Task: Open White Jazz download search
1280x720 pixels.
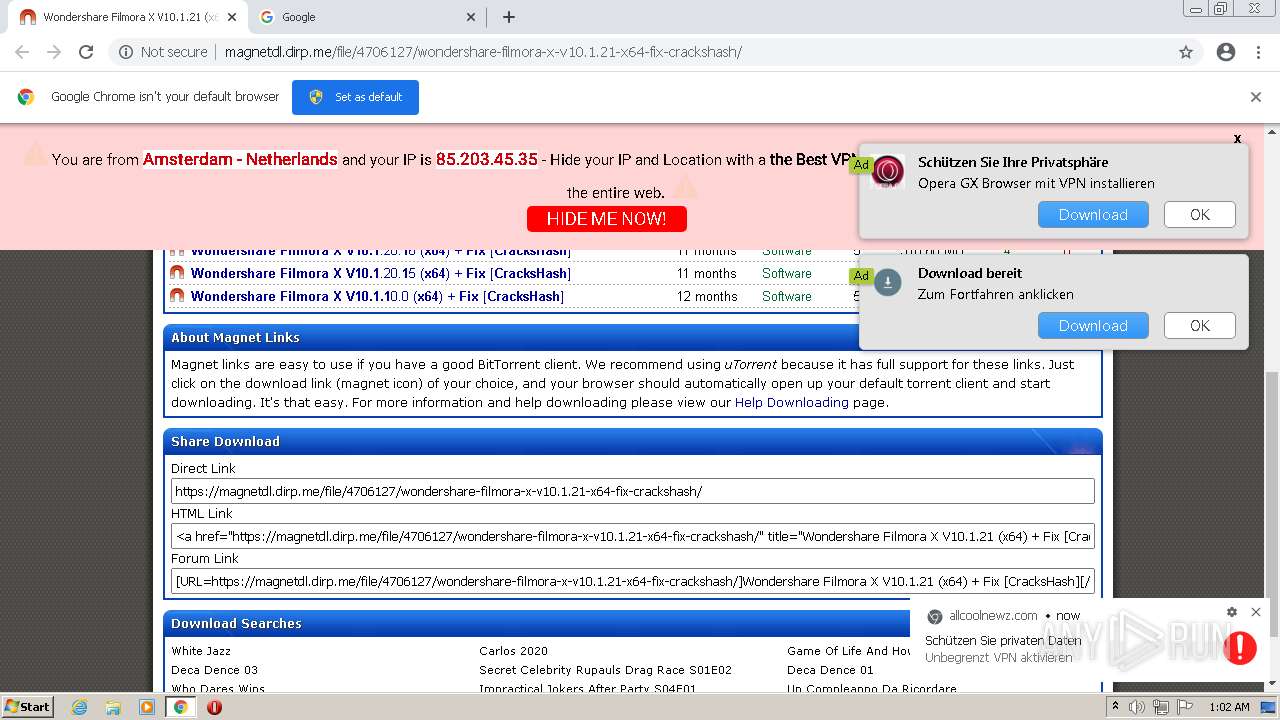Action: point(201,651)
